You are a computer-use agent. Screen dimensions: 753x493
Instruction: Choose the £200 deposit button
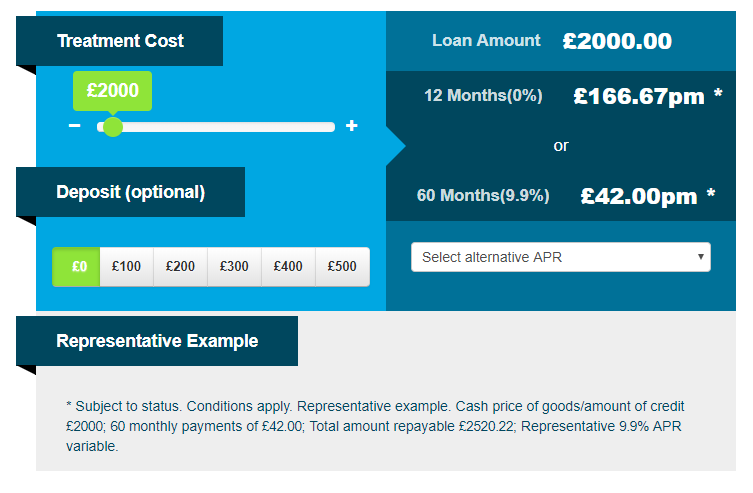point(181,267)
